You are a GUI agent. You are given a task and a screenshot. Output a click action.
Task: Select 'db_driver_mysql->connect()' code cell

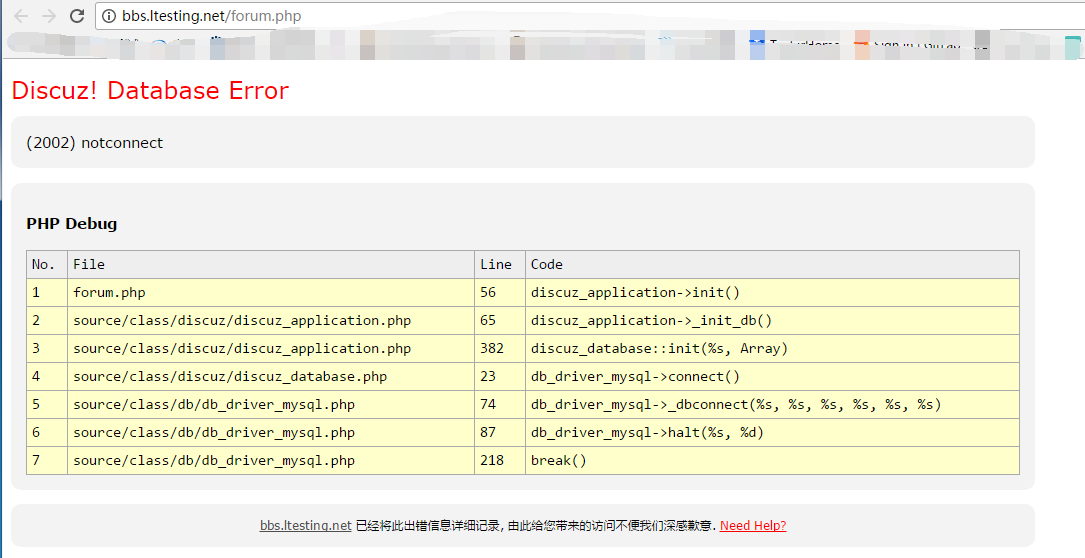click(772, 377)
